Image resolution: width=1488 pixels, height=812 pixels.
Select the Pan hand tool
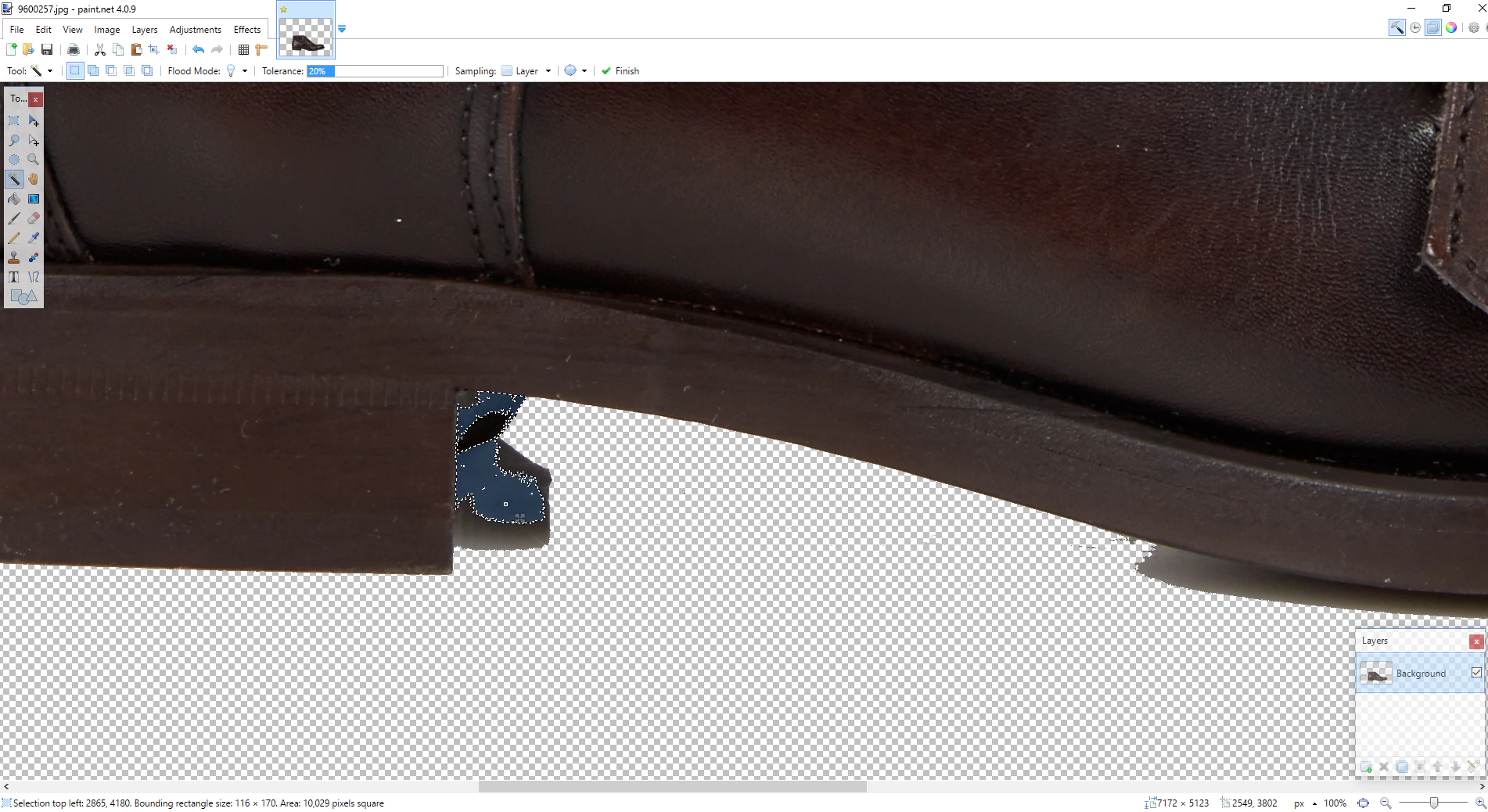click(x=34, y=179)
